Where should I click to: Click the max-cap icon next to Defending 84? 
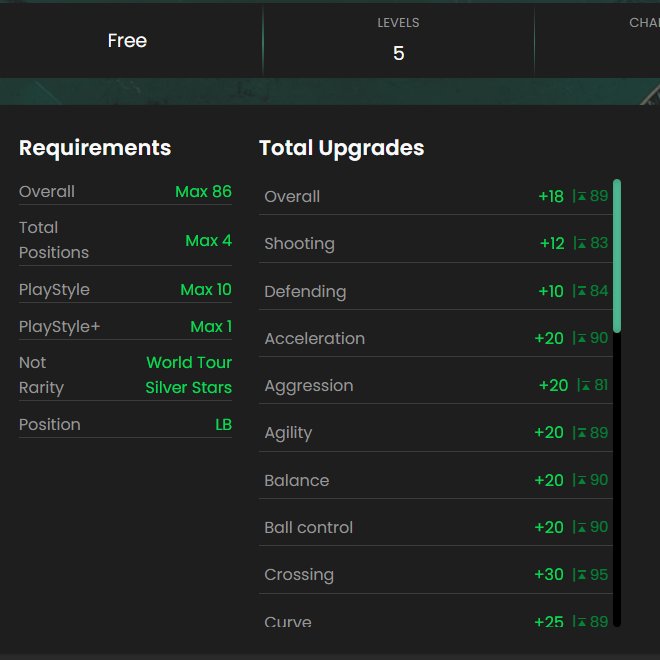click(x=582, y=291)
